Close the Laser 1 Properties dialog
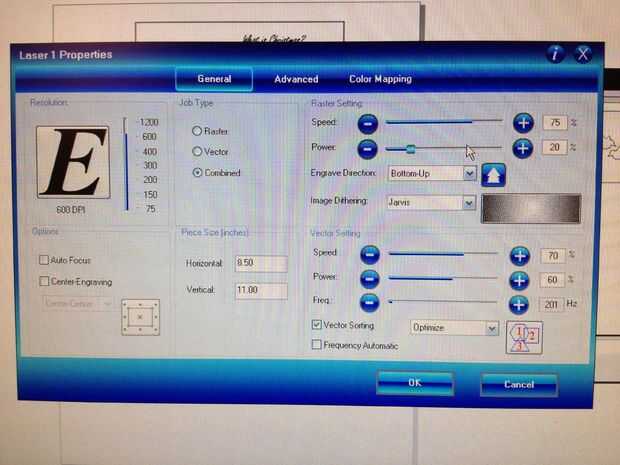The height and width of the screenshot is (465, 620). pos(583,54)
